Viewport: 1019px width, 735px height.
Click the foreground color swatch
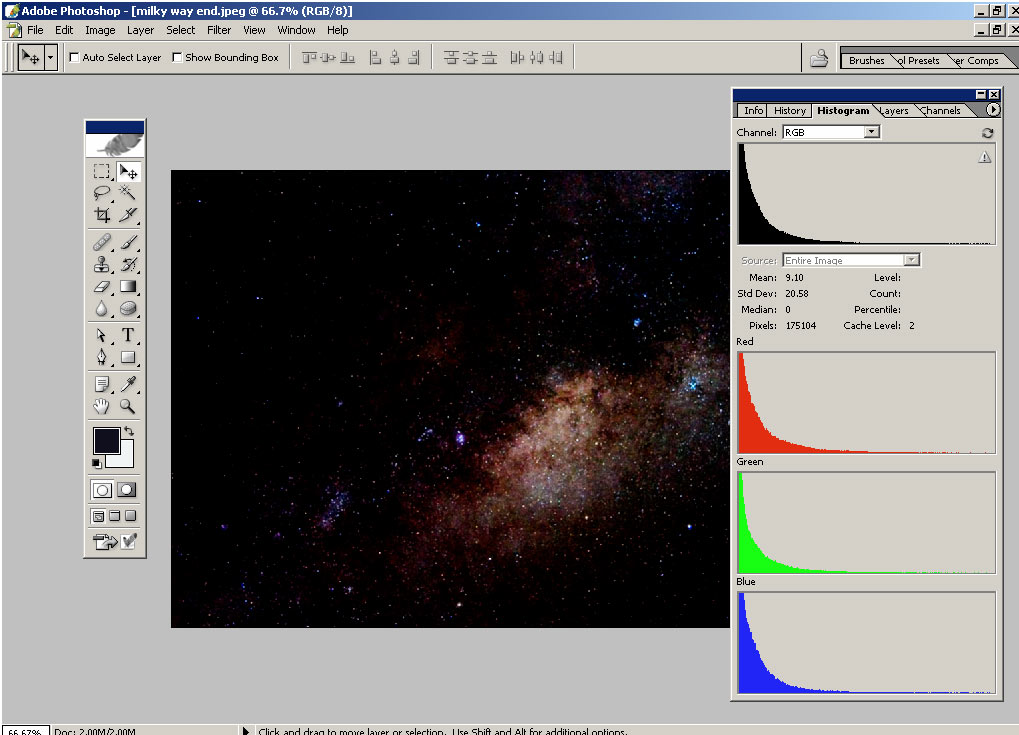[x=106, y=440]
